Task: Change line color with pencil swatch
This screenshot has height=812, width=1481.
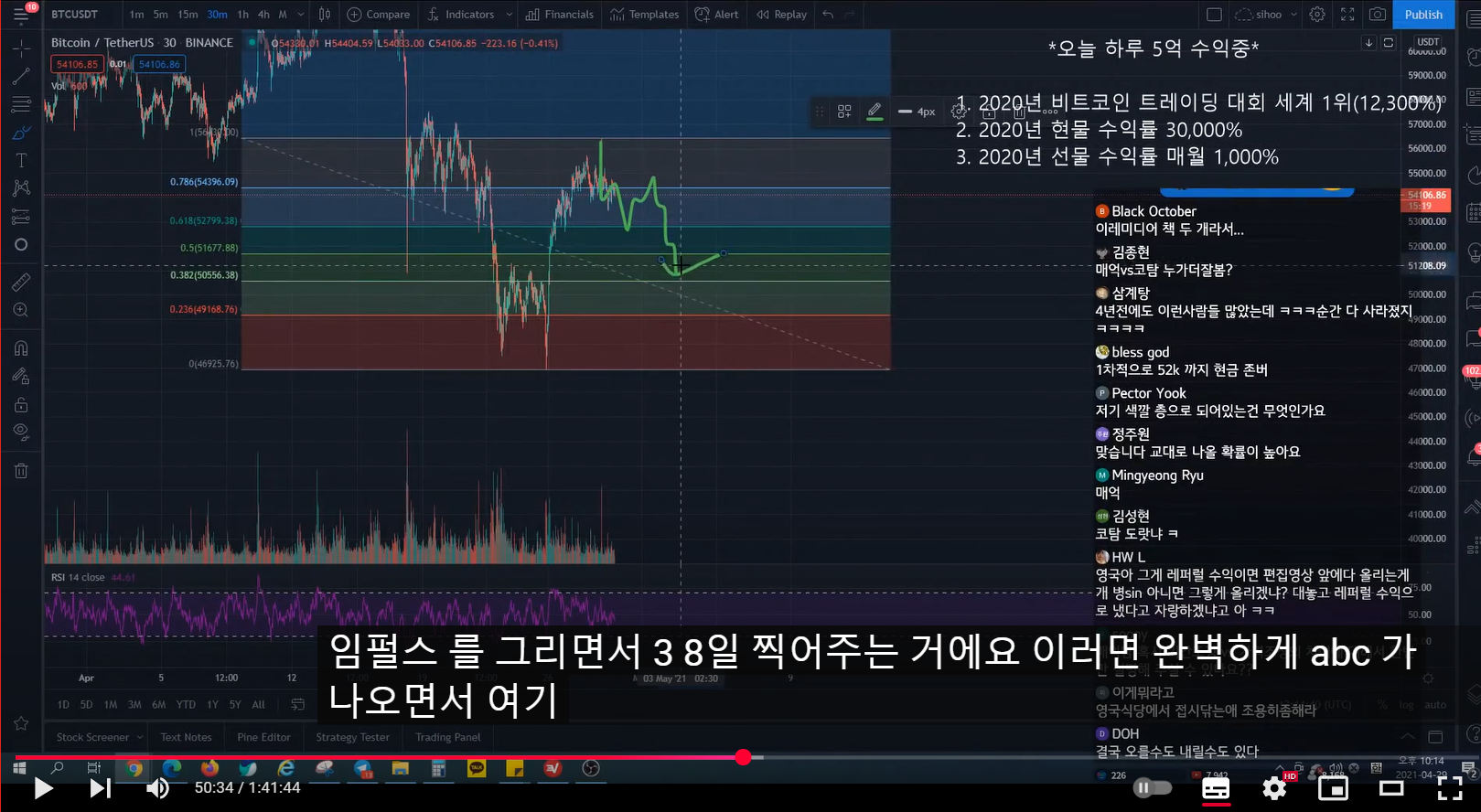Action: pos(875,112)
